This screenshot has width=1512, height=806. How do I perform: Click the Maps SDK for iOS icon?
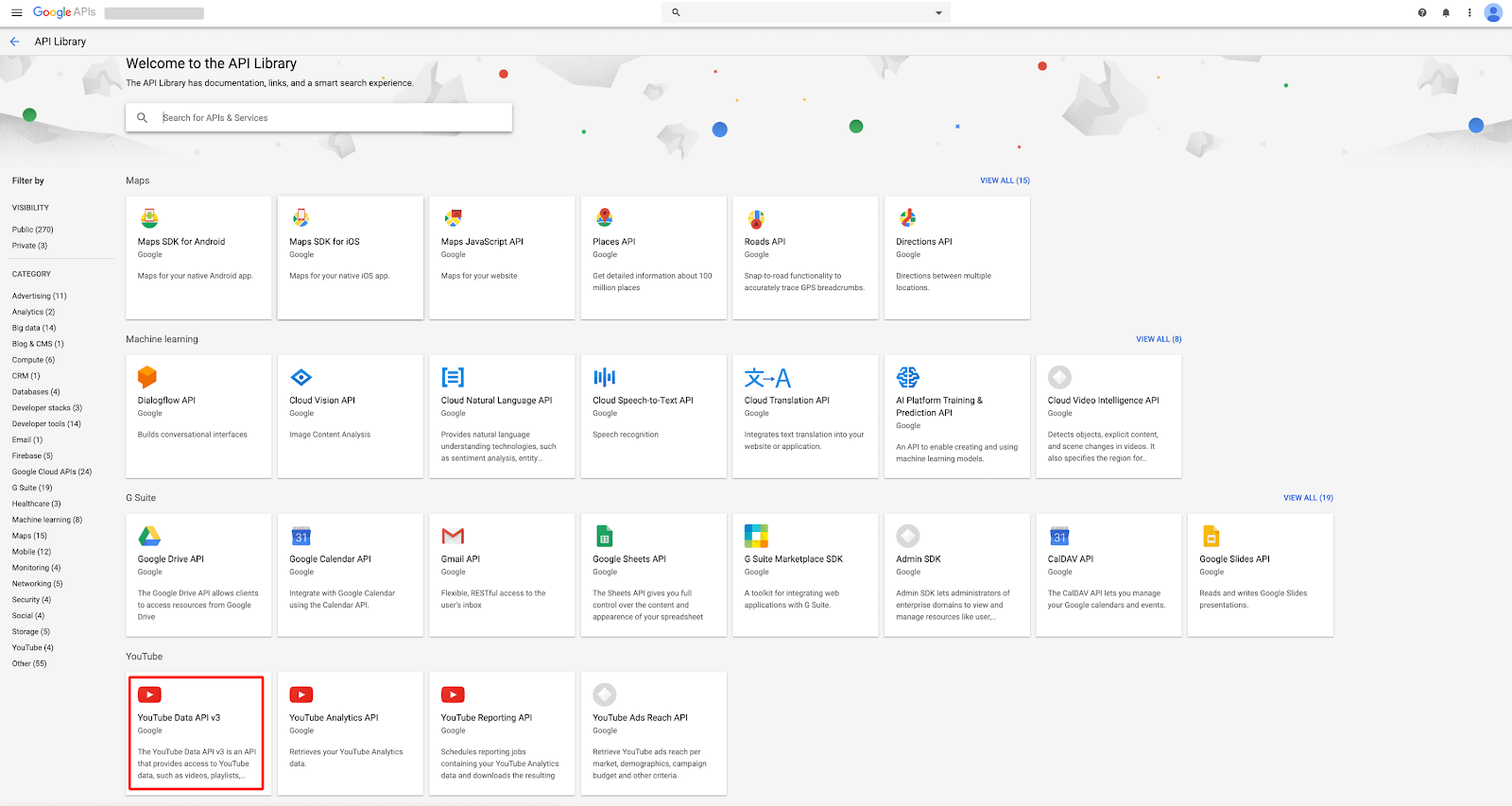(301, 218)
